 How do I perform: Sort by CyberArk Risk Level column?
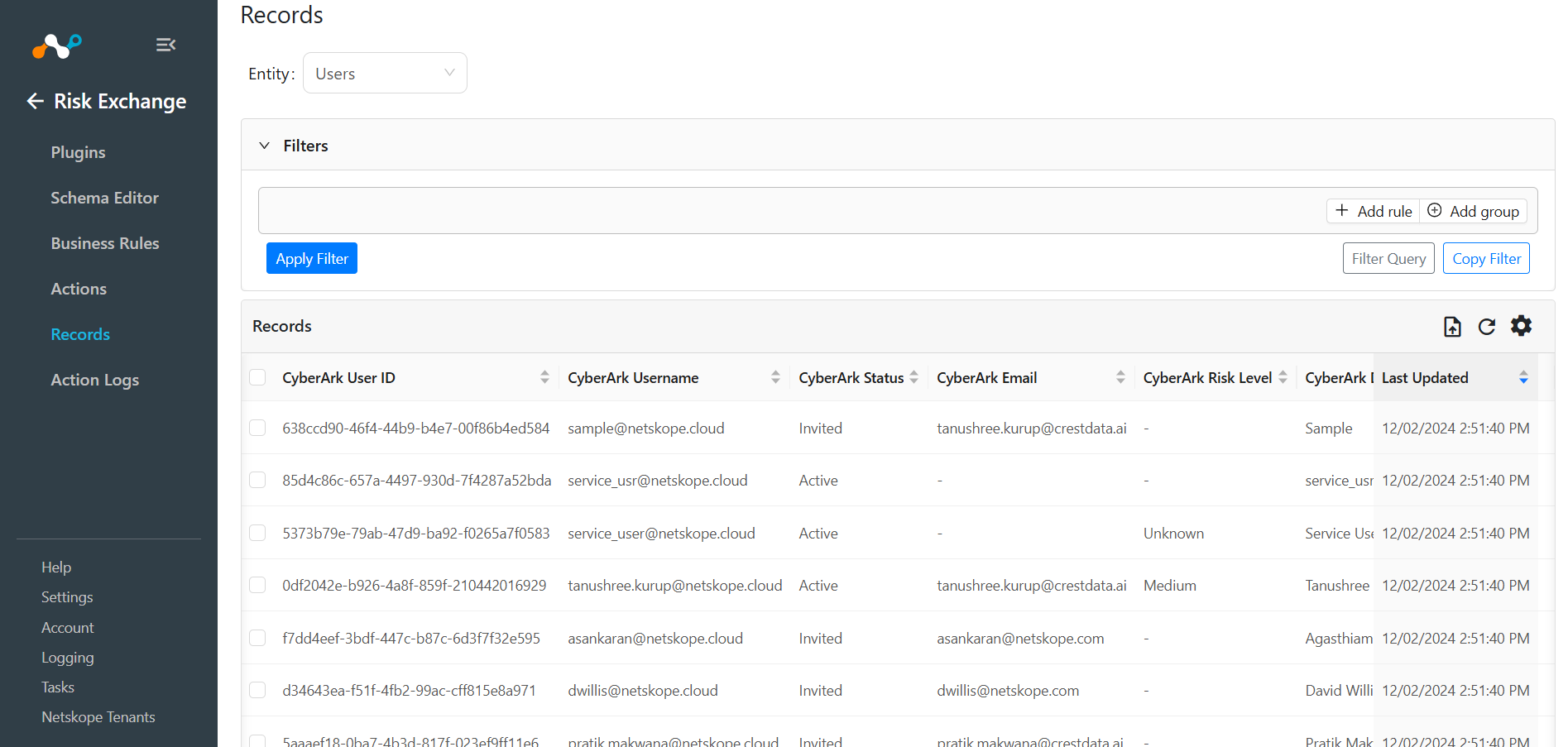pyautogui.click(x=1283, y=377)
